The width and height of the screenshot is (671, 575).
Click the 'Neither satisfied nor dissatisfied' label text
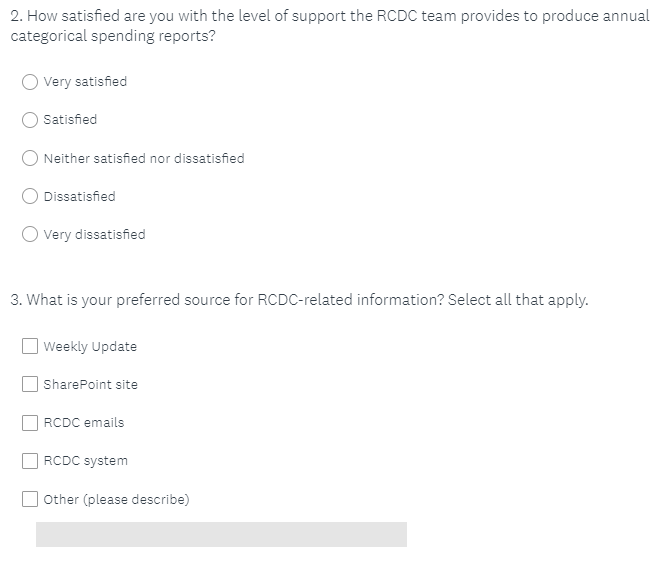[x=144, y=158]
